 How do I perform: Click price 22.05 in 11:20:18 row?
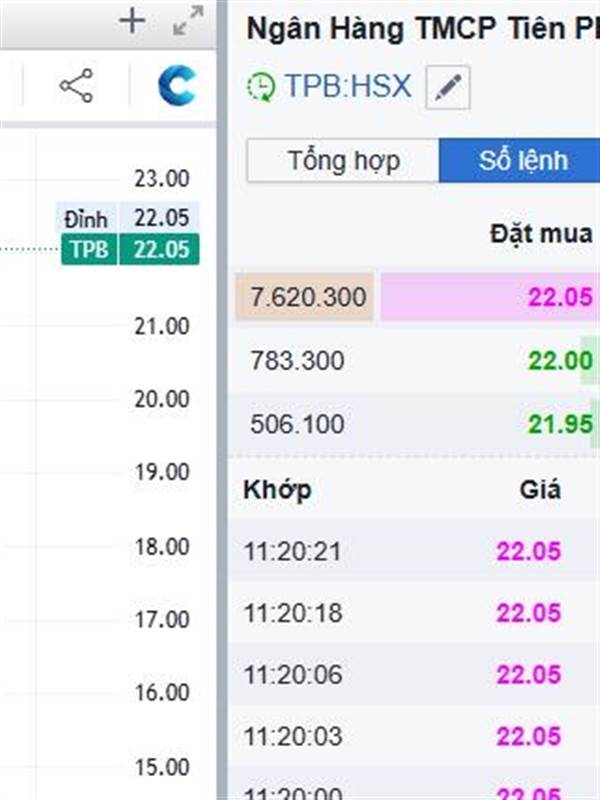529,613
